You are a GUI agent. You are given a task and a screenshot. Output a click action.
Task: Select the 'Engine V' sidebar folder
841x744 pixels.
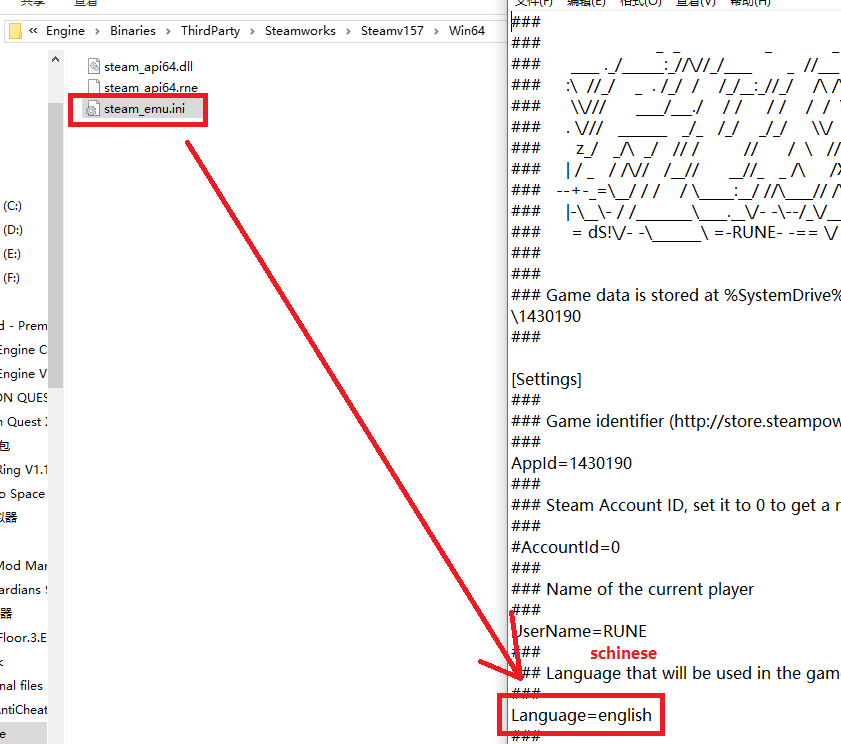(24, 374)
